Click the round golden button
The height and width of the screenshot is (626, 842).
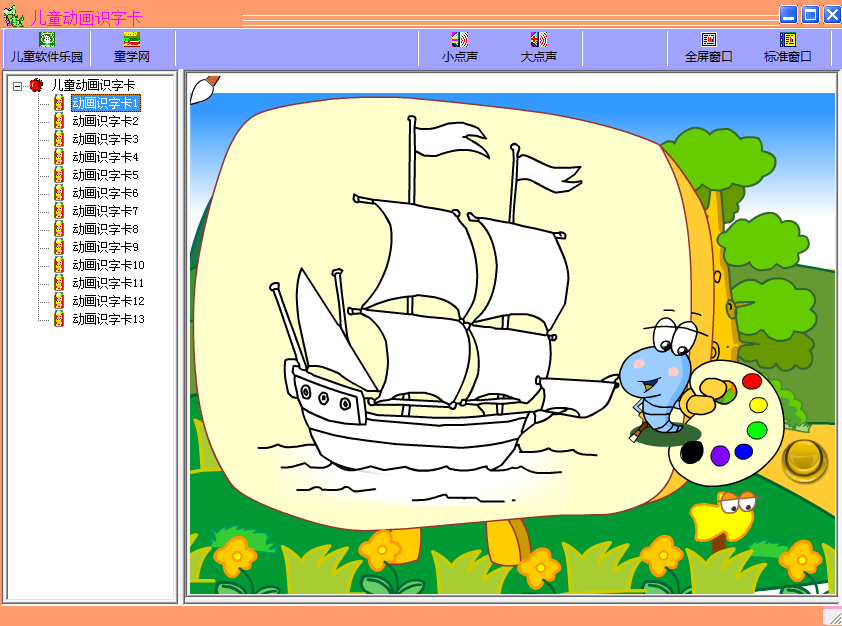(803, 460)
